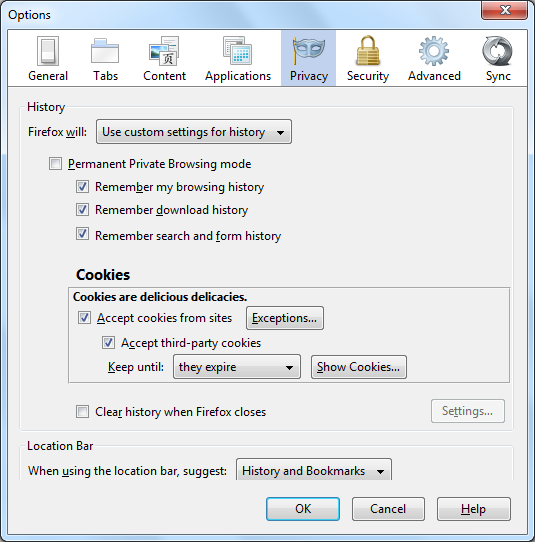Open the Keep until cookies dropdown
The width and height of the screenshot is (535, 542).
pyautogui.click(x=237, y=367)
